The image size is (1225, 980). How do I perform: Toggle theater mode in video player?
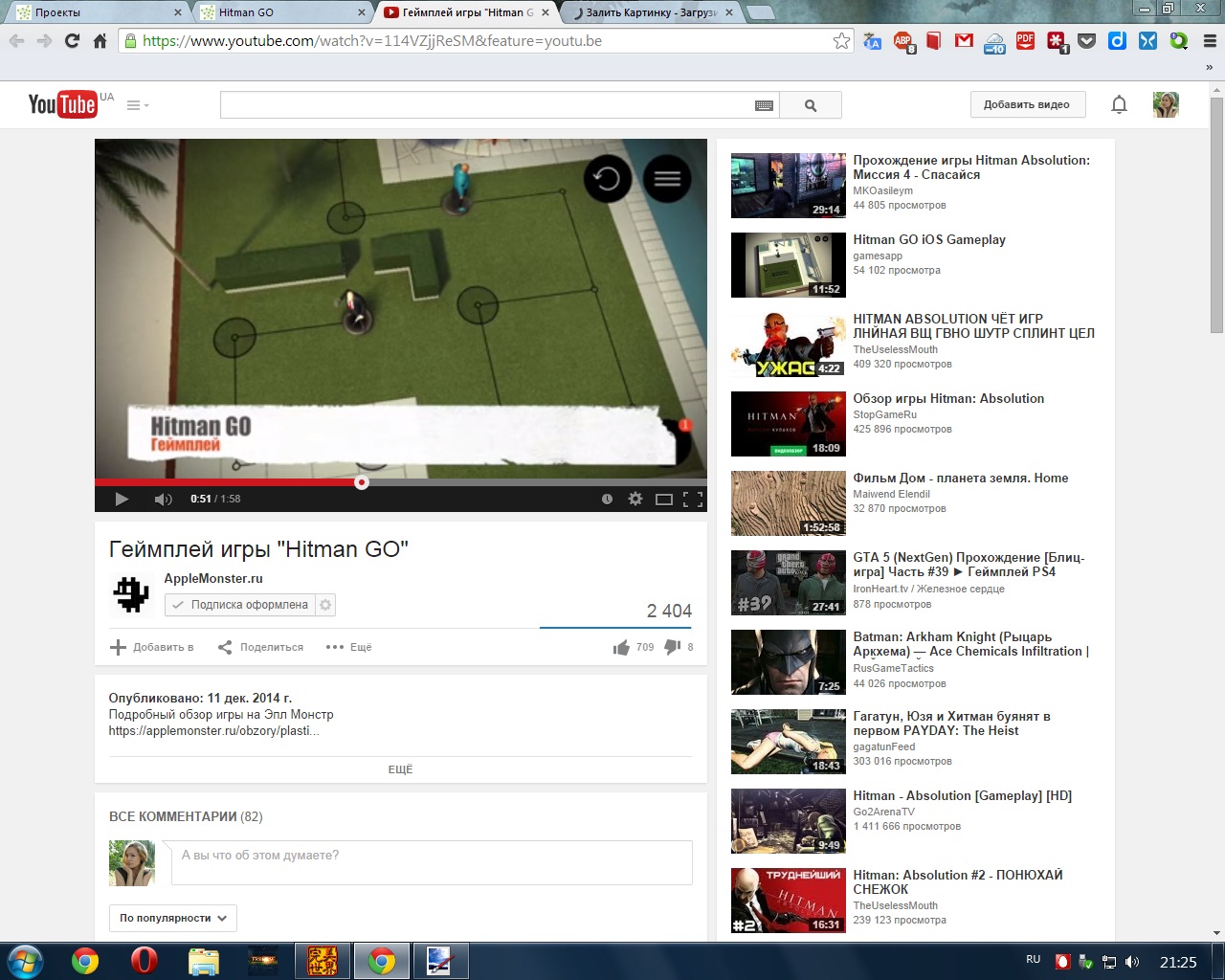[x=664, y=499]
